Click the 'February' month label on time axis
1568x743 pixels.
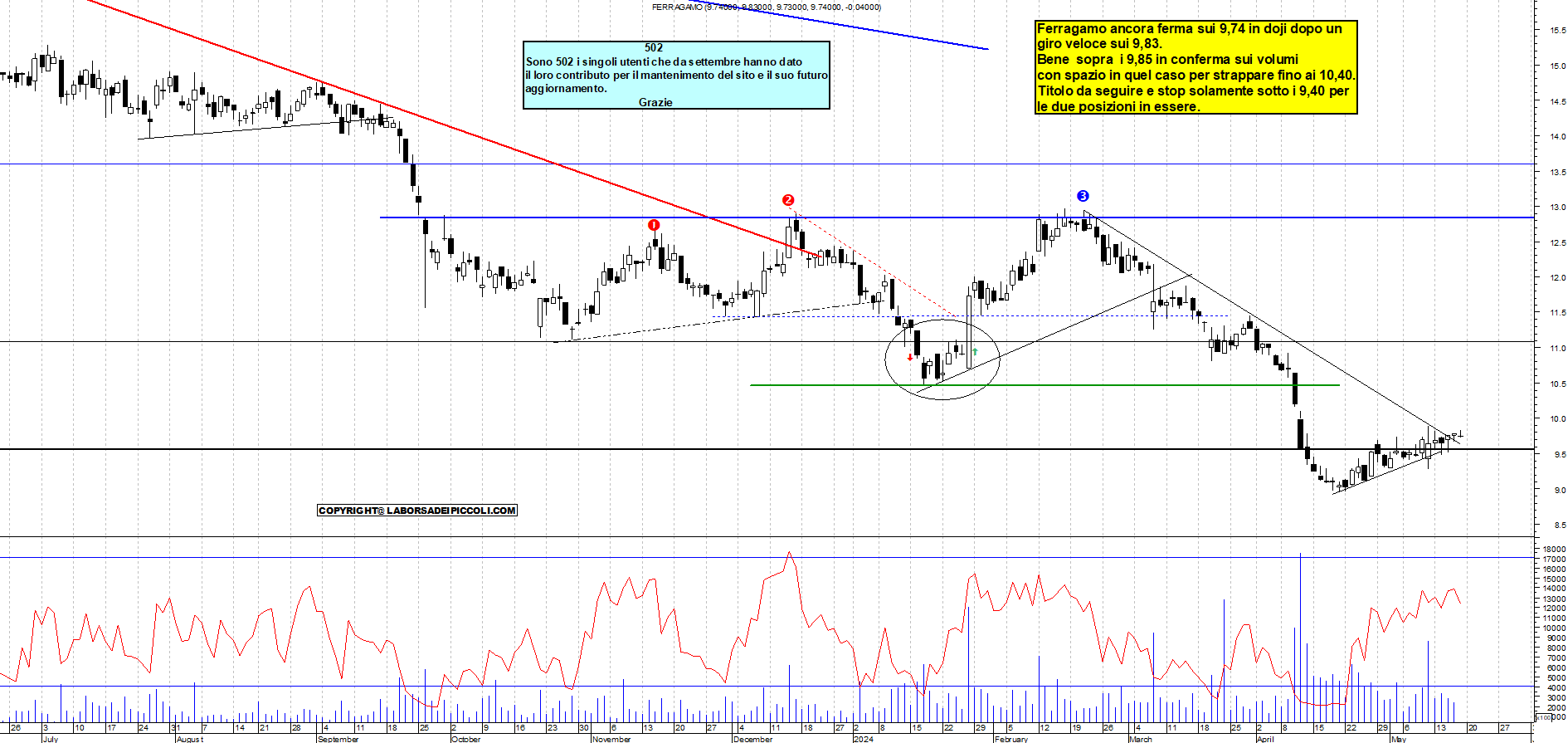1011,739
